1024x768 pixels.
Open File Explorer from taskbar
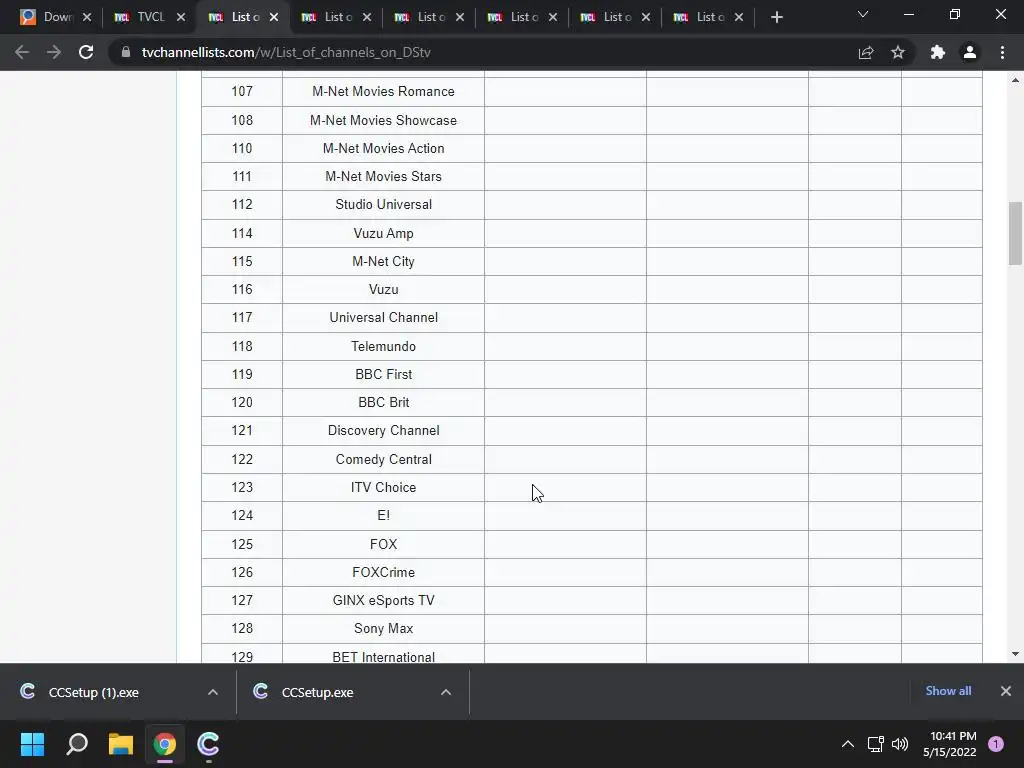click(121, 744)
